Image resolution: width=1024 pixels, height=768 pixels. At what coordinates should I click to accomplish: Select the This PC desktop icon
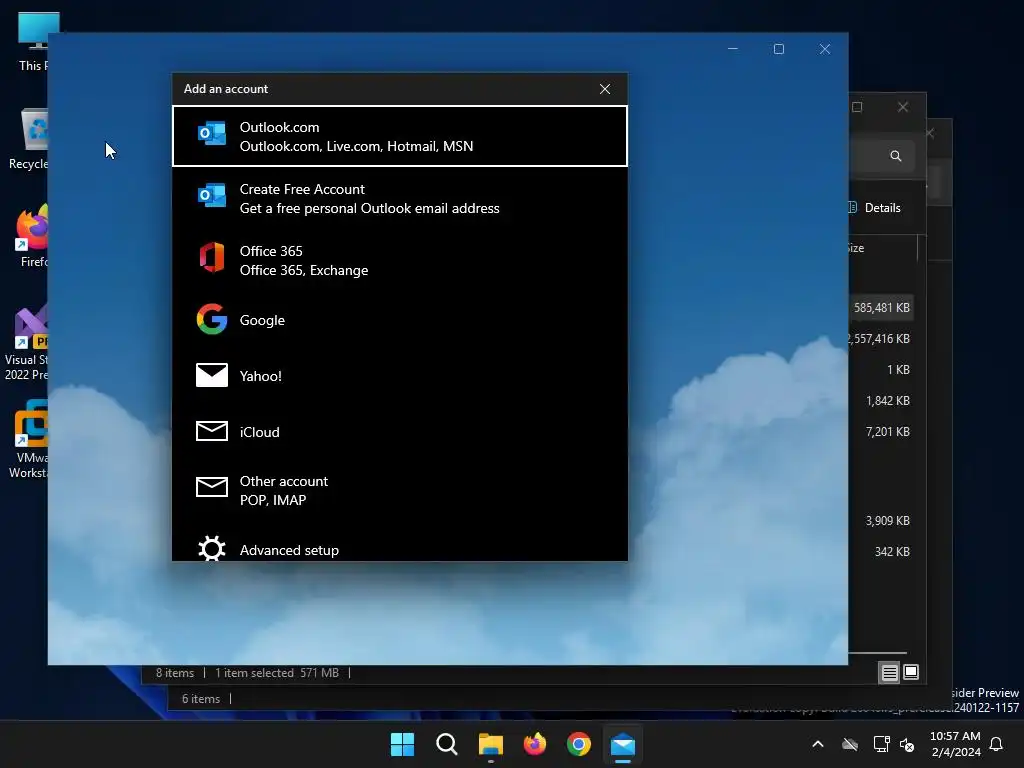pyautogui.click(x=31, y=40)
